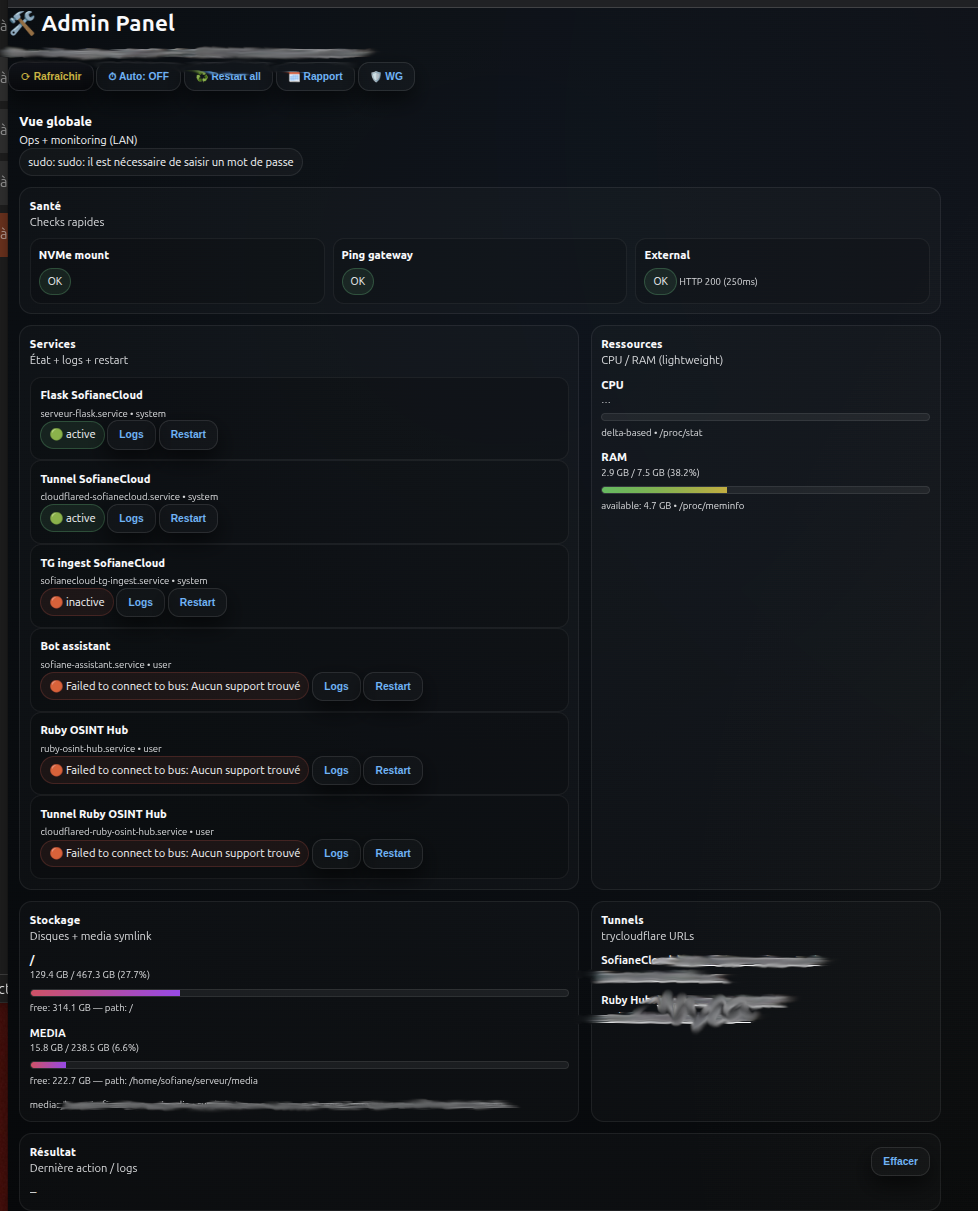Restart the TG ingest SofianeCloud service
Screen dimensions: 978x1211
pos(197,603)
